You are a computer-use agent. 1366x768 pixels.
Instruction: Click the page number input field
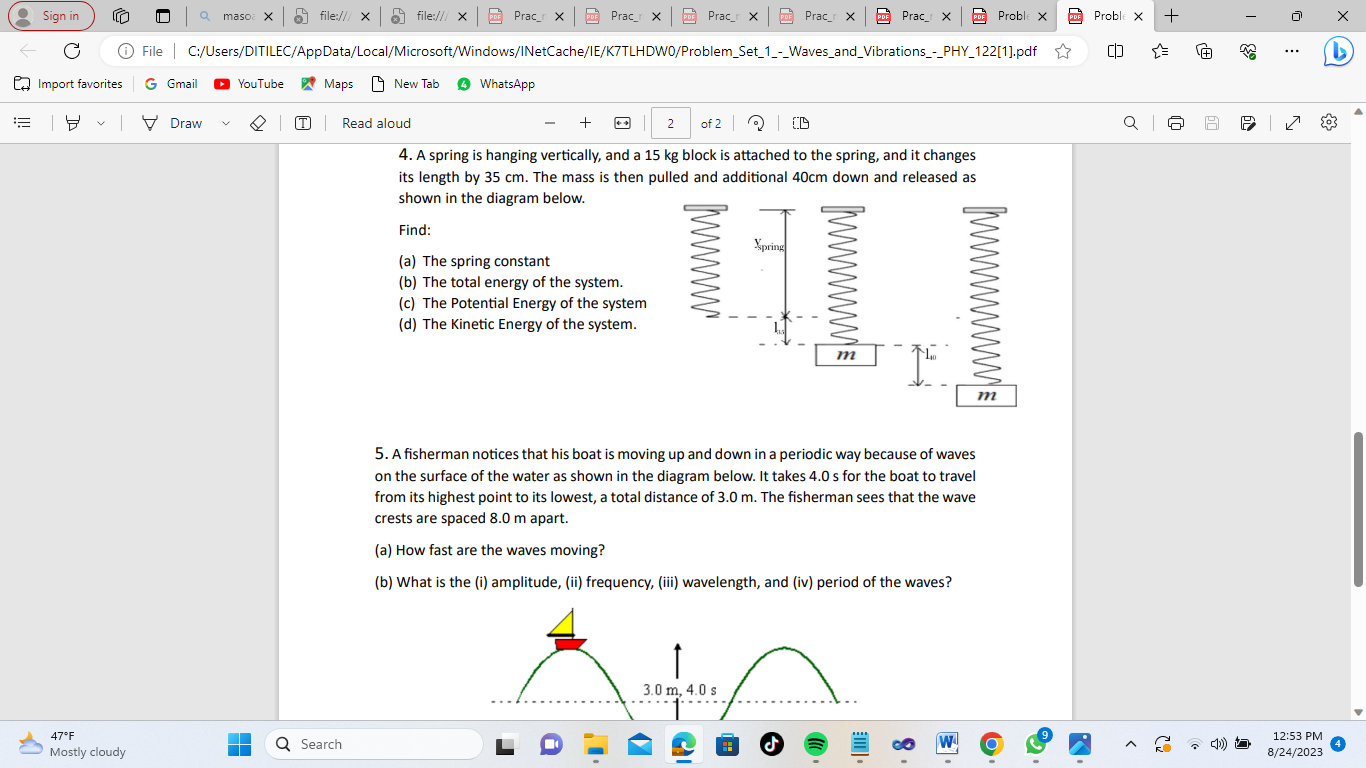pyautogui.click(x=670, y=123)
